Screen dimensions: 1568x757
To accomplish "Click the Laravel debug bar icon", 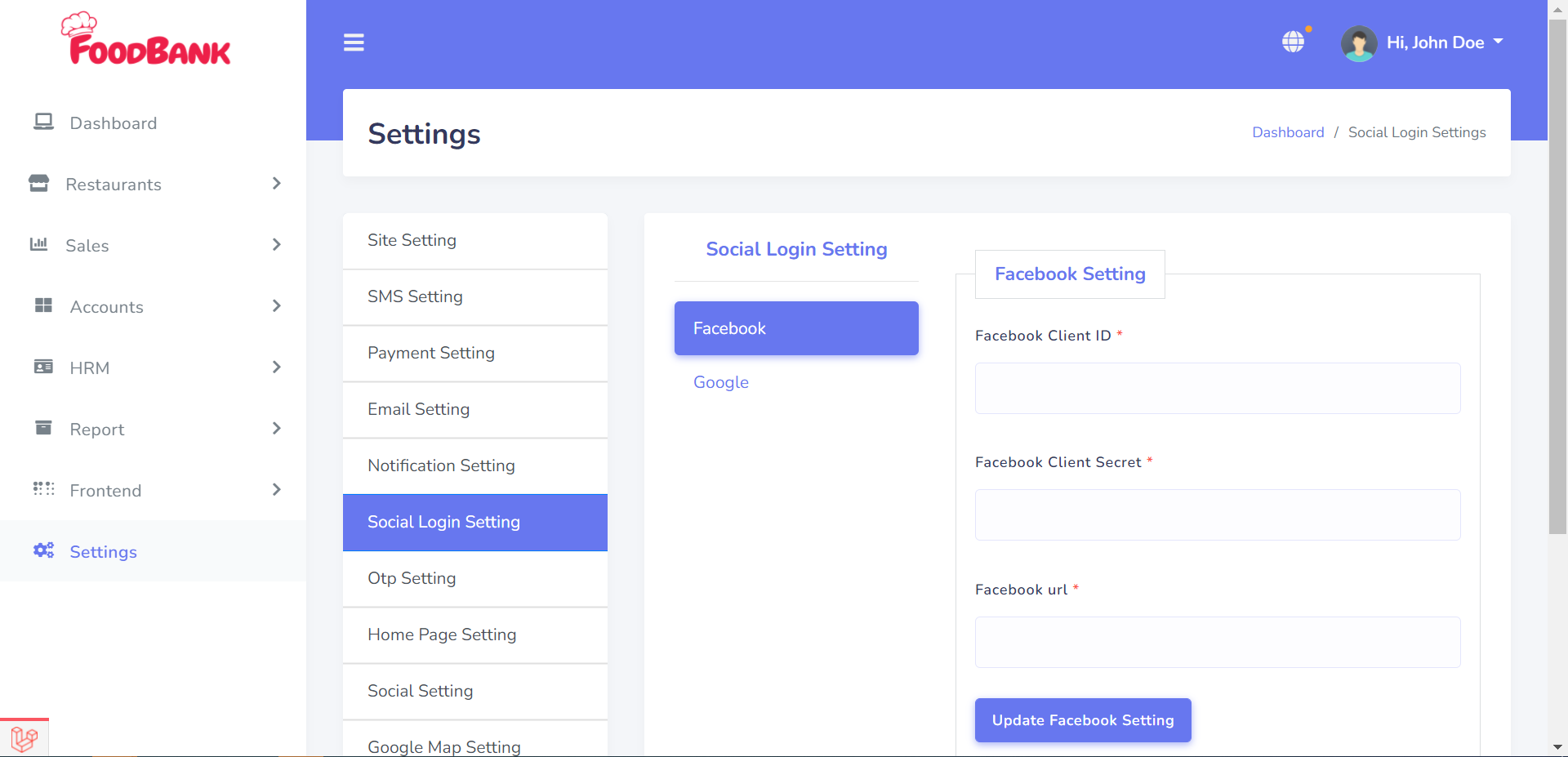I will (24, 739).
